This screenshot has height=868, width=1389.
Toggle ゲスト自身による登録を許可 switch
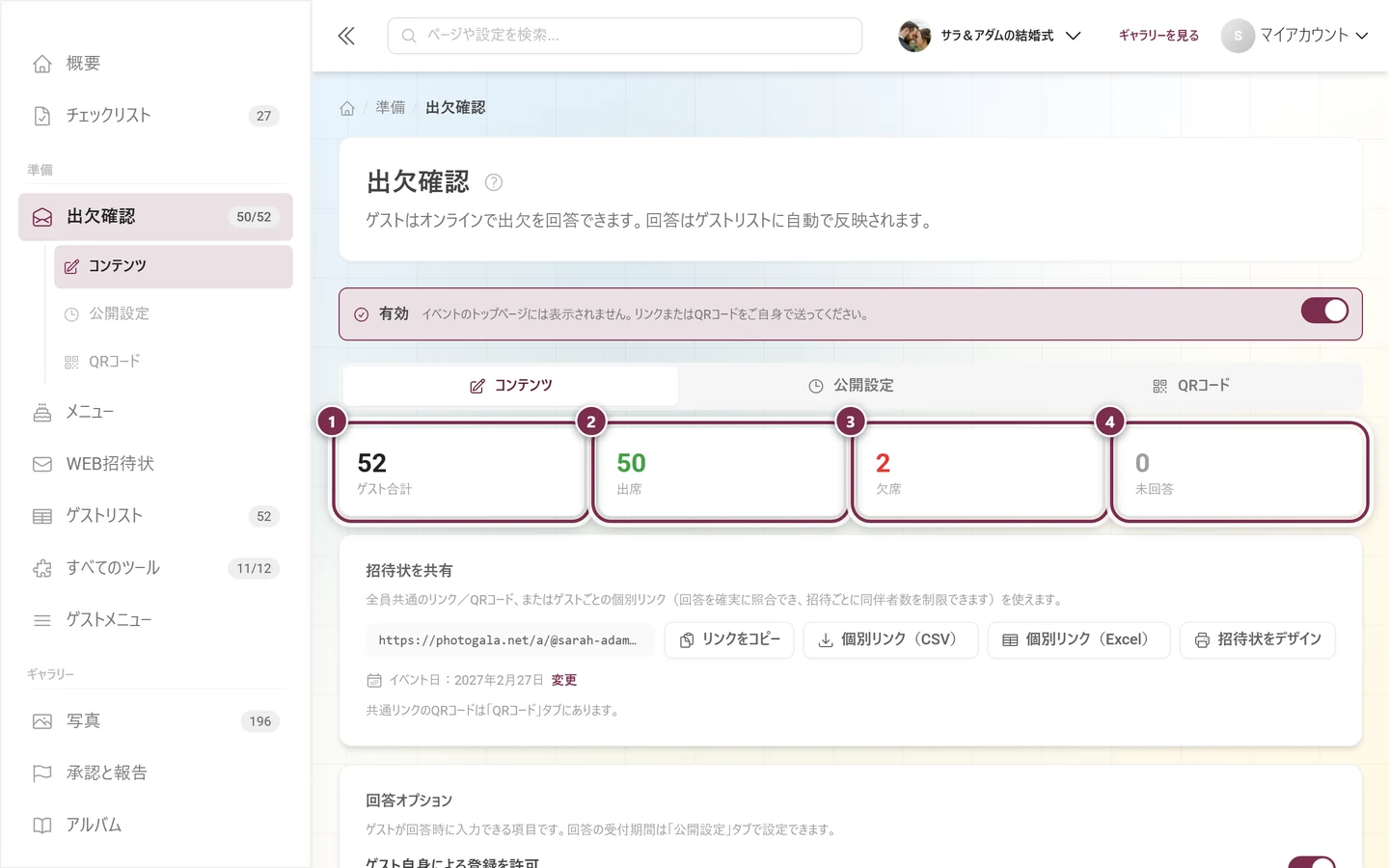point(1312,862)
